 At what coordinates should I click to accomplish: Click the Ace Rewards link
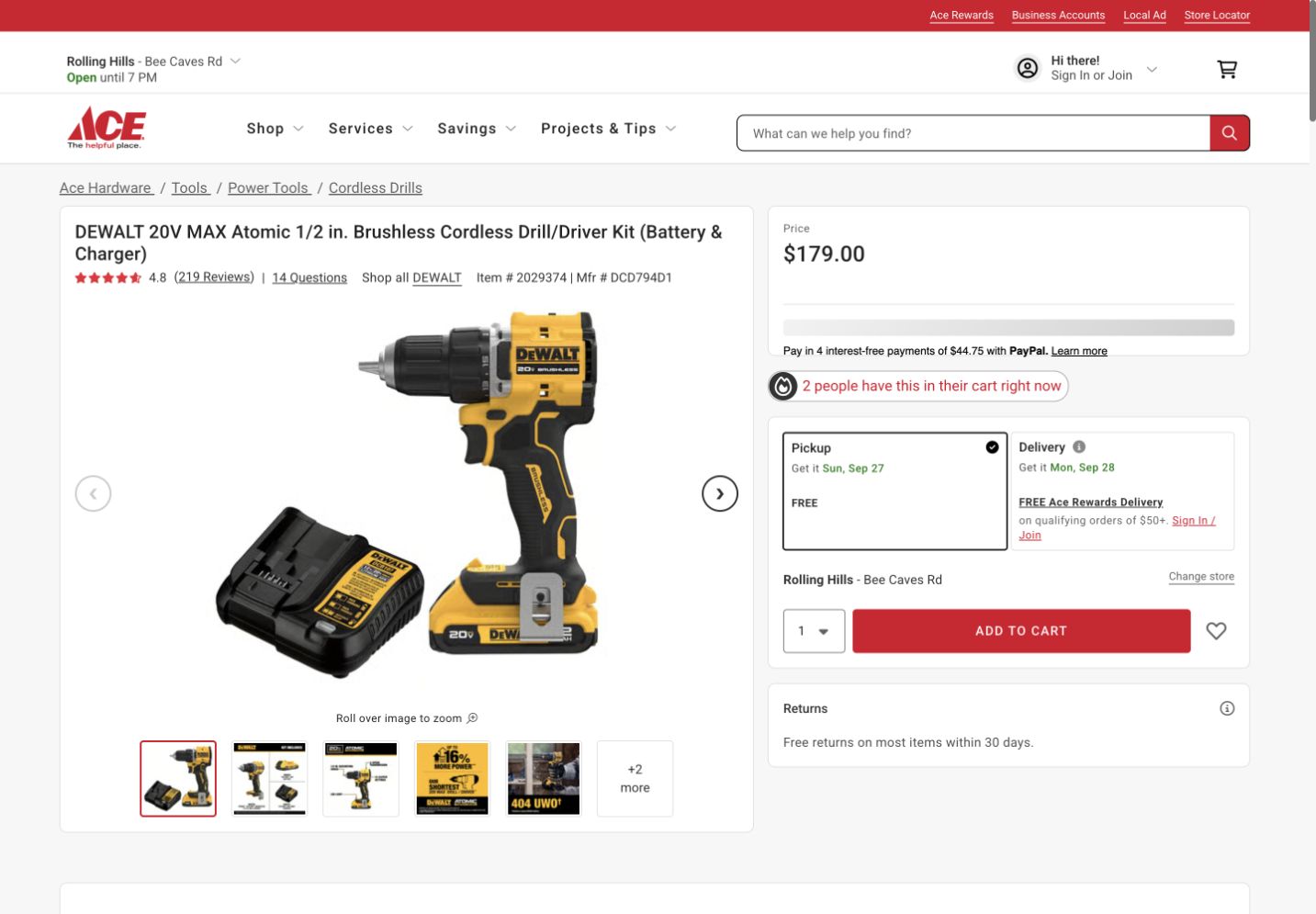click(962, 16)
